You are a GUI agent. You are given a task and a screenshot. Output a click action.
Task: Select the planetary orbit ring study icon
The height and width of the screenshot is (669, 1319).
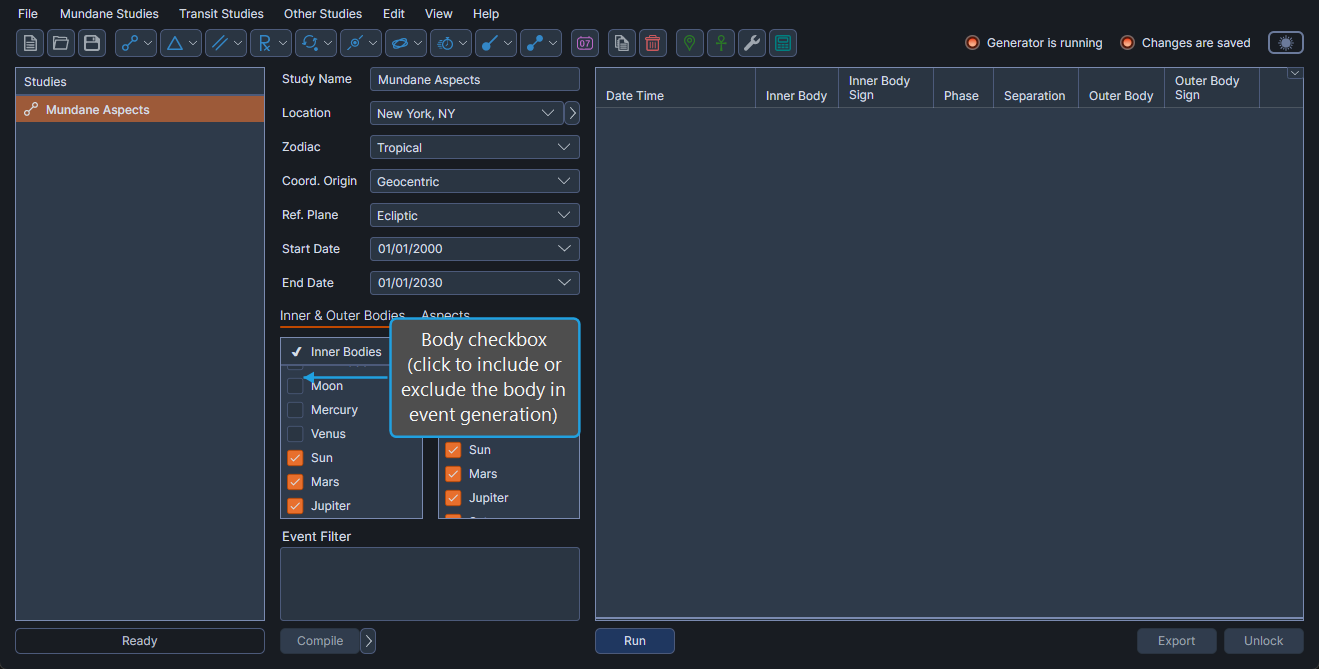[399, 43]
